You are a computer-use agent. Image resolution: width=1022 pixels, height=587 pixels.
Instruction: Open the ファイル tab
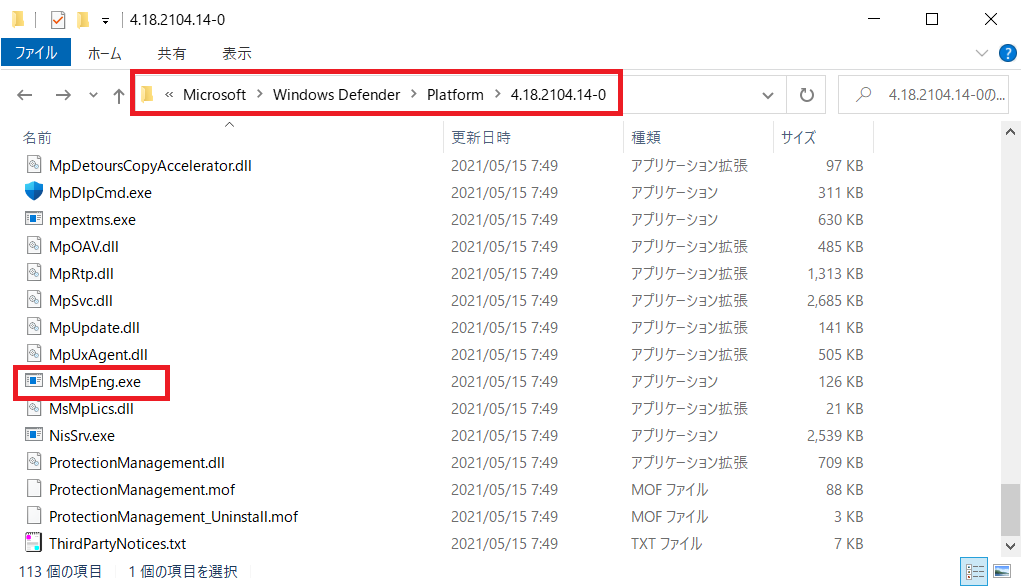pos(36,52)
